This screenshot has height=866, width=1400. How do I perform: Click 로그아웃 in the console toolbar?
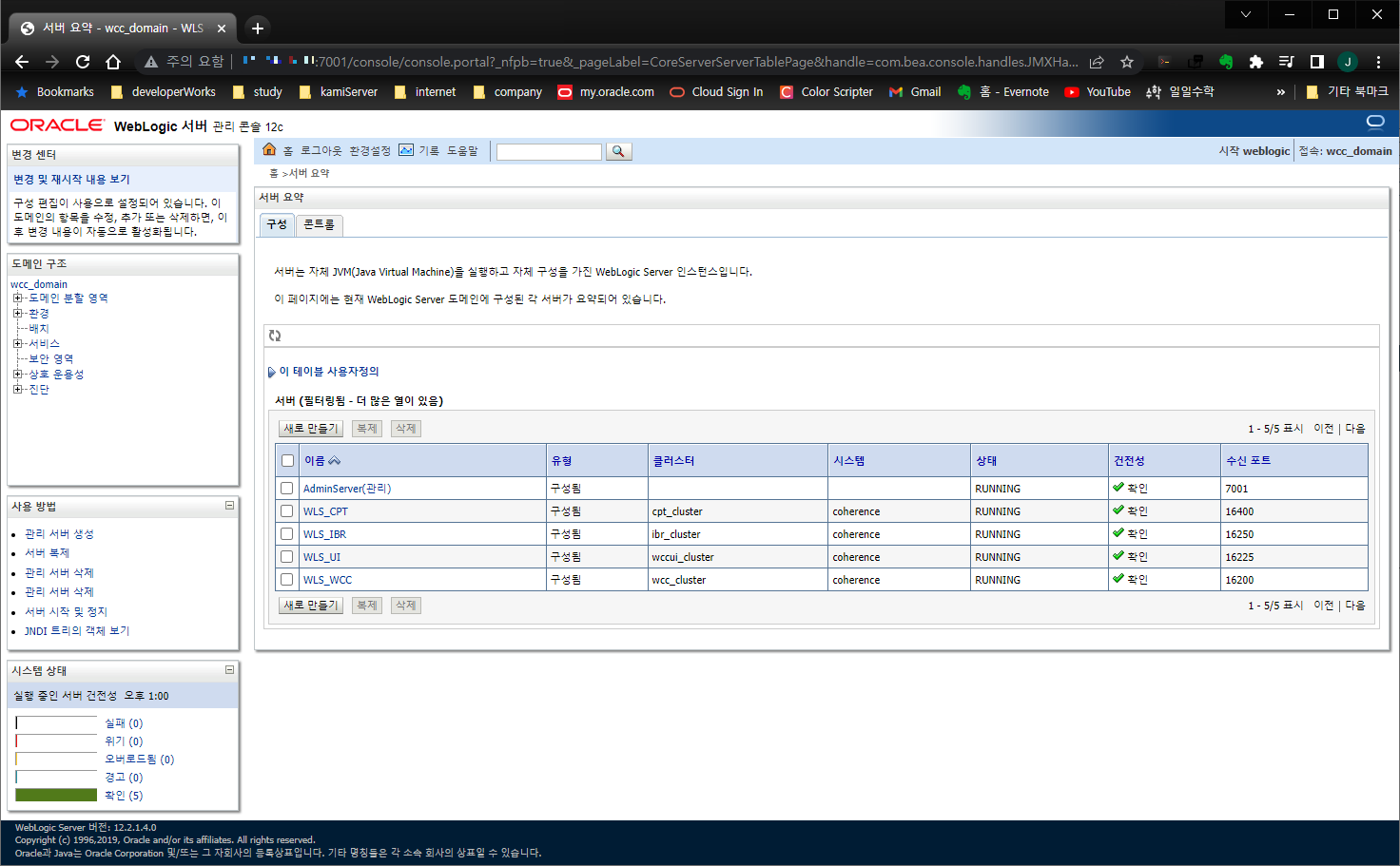click(x=321, y=151)
